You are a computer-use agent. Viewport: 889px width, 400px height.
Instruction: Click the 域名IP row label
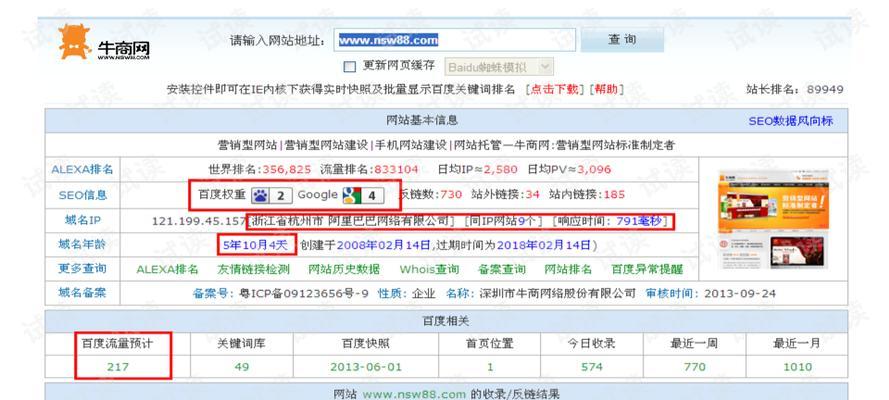[x=82, y=220]
